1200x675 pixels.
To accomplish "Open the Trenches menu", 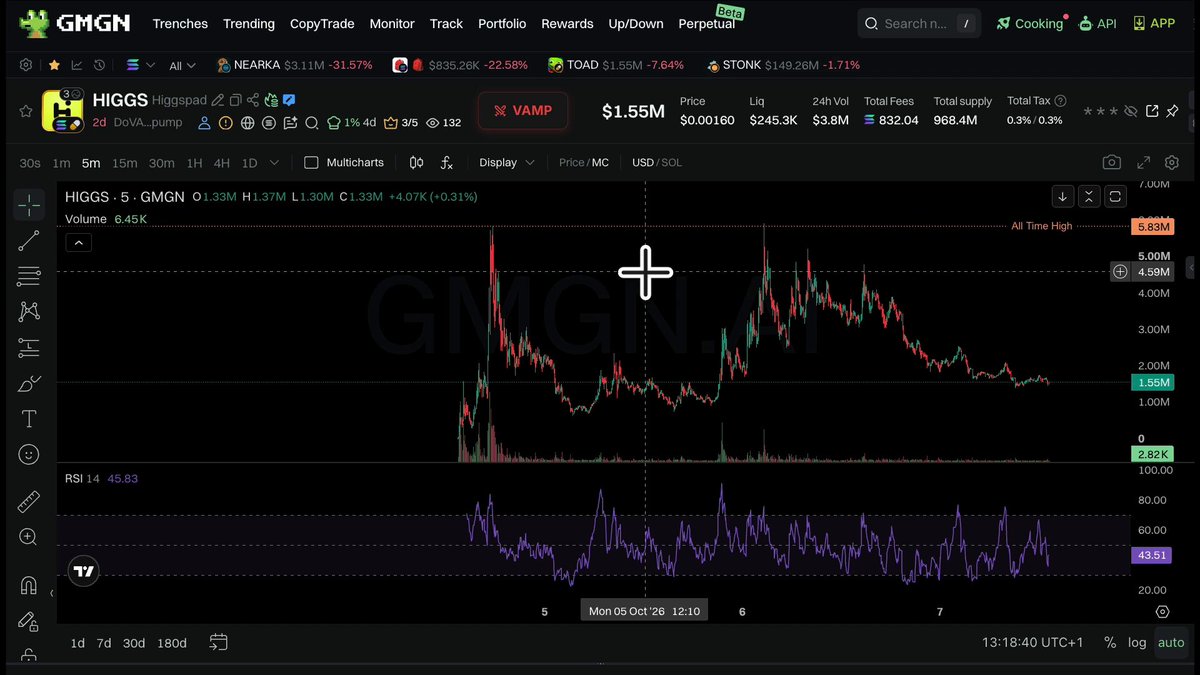I will (180, 23).
